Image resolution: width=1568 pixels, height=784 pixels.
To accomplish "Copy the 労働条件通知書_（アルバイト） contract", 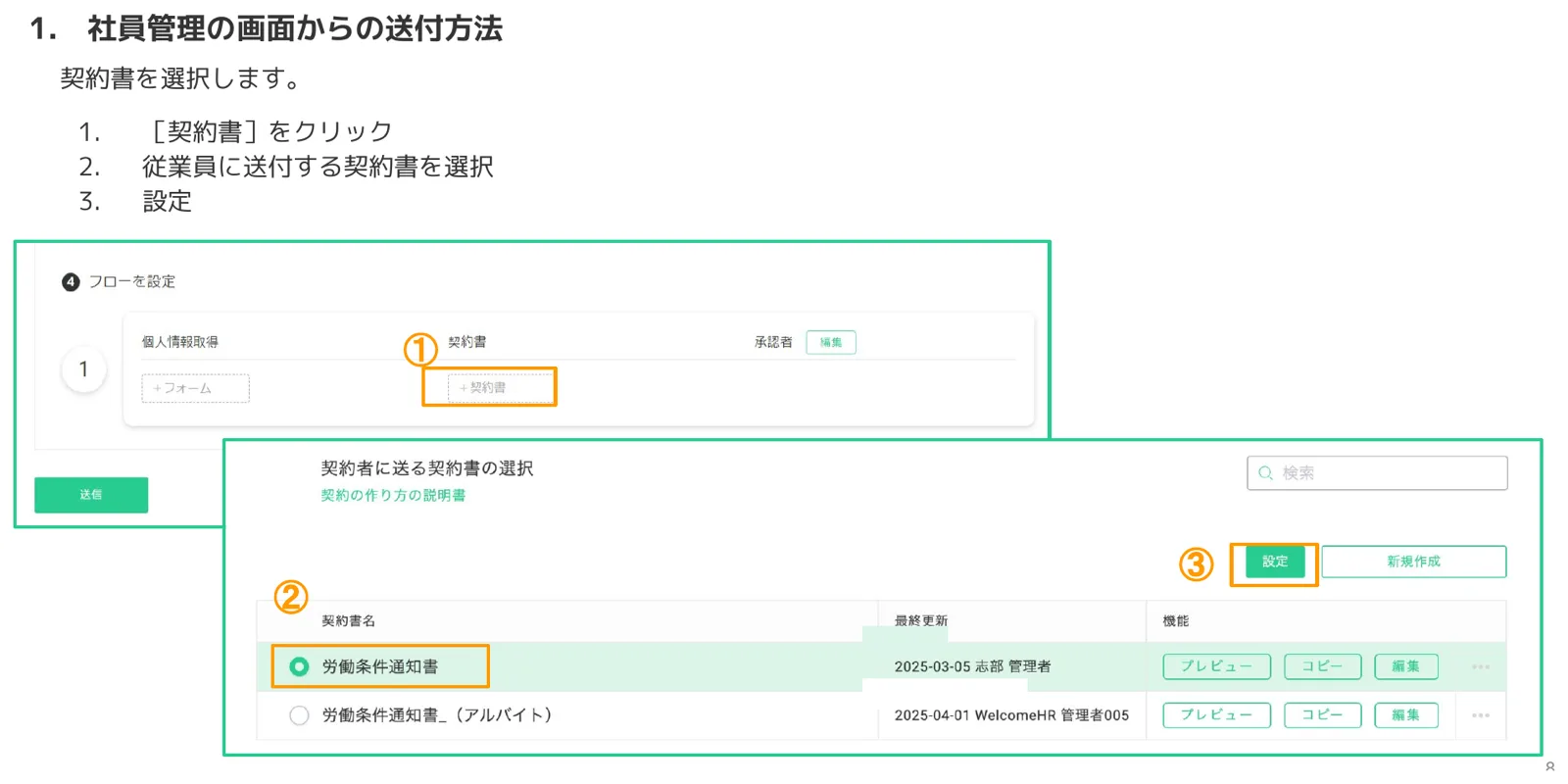I will click(x=1322, y=715).
